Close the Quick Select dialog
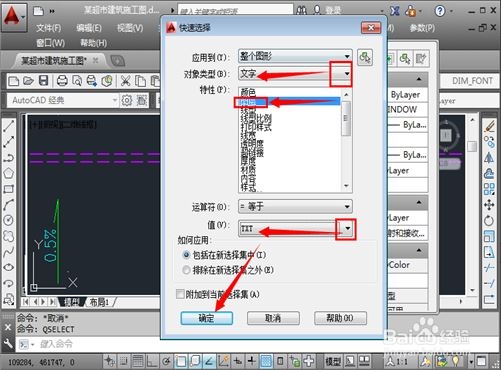The height and width of the screenshot is (370, 501). [371, 28]
